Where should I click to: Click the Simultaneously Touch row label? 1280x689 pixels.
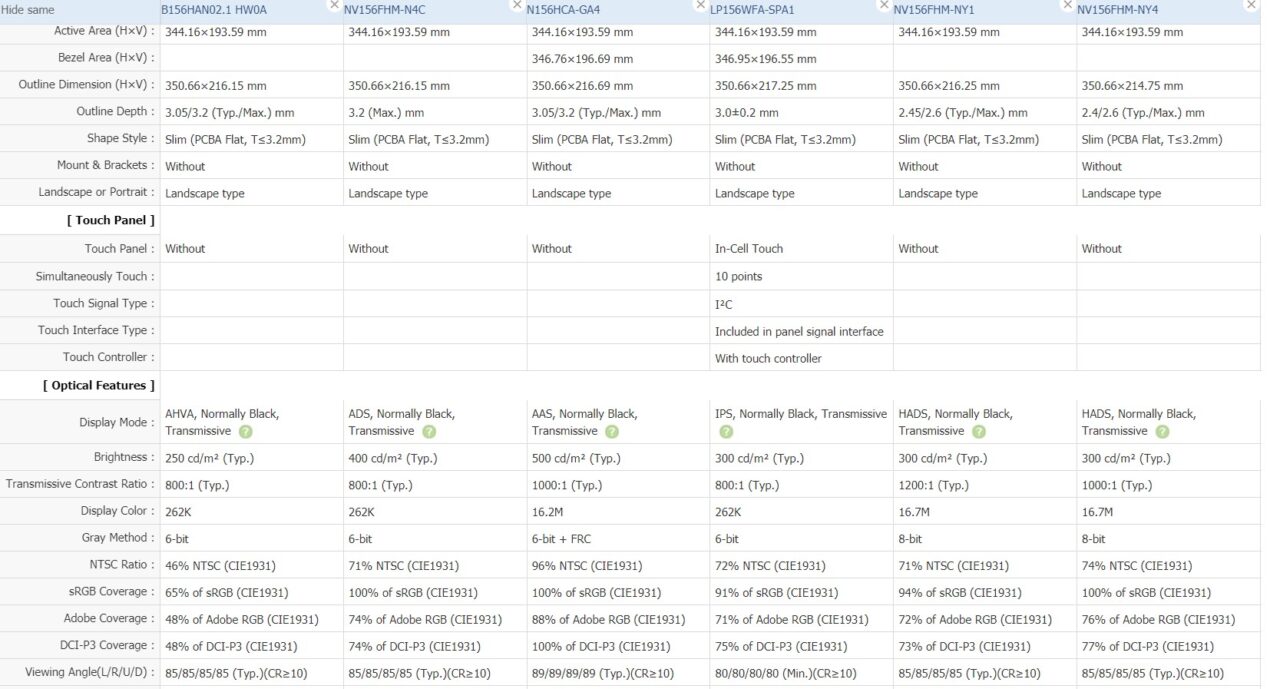pyautogui.click(x=95, y=276)
